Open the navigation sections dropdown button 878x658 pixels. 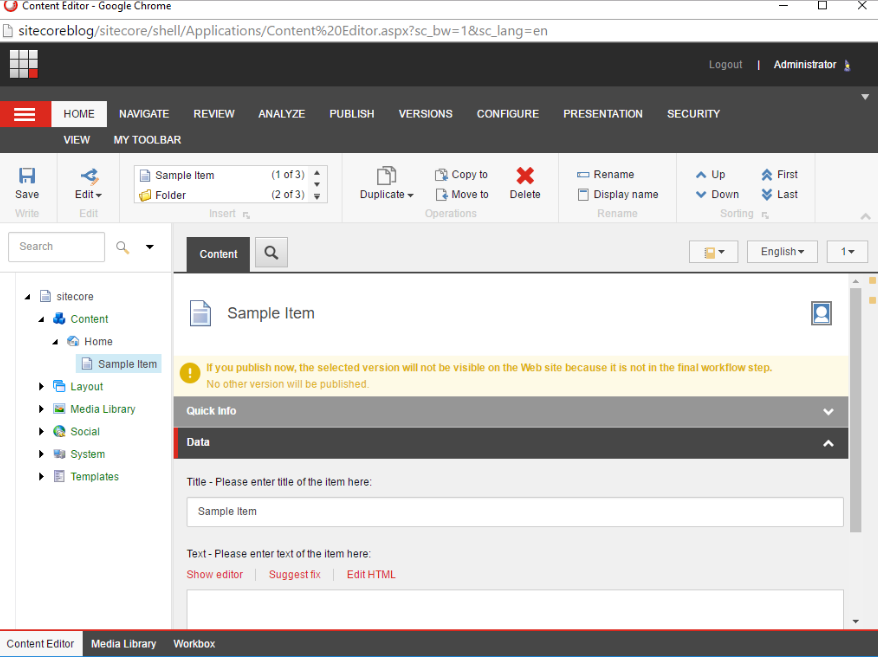pos(713,252)
